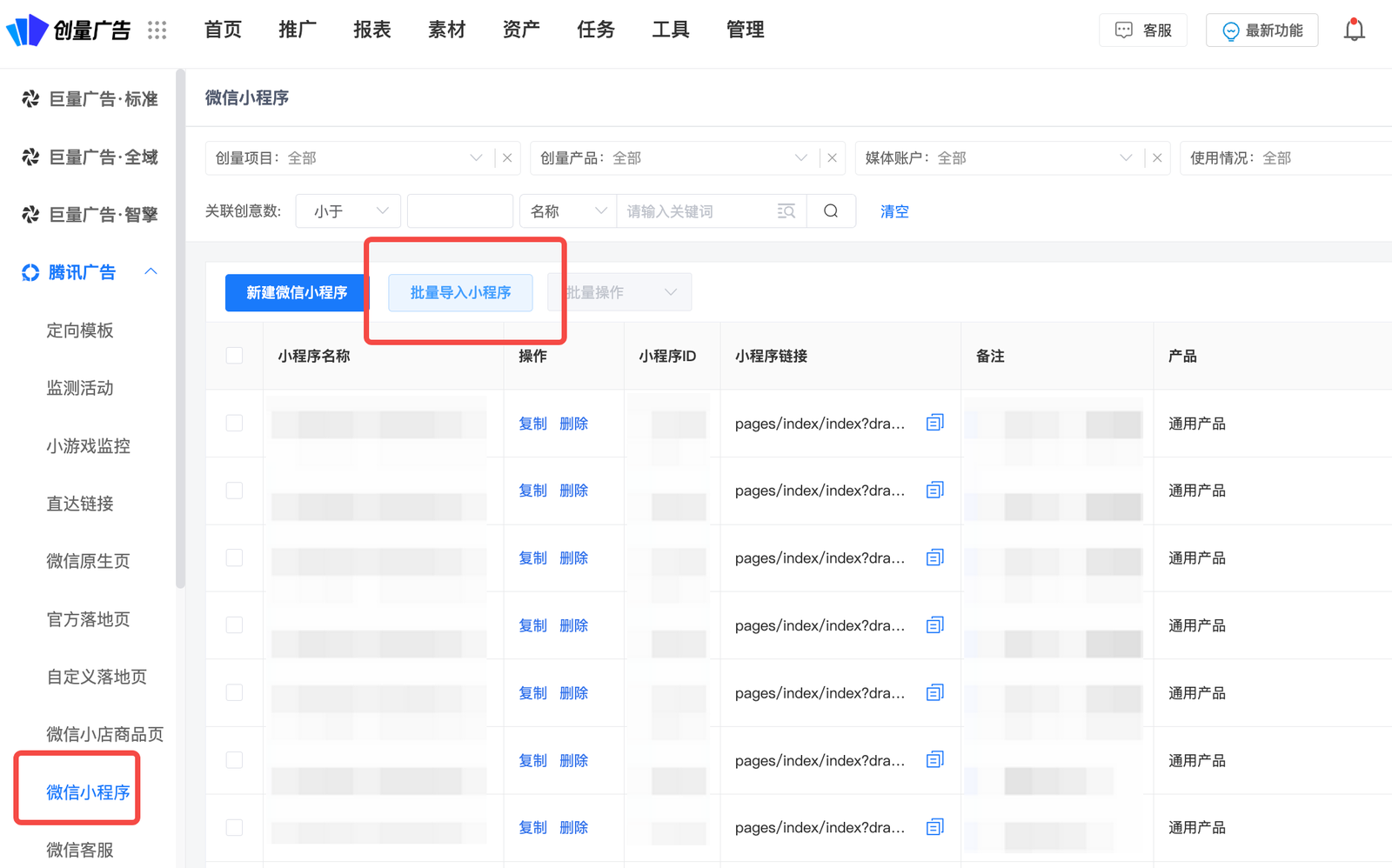Click 批量导入小程序 button

click(460, 292)
